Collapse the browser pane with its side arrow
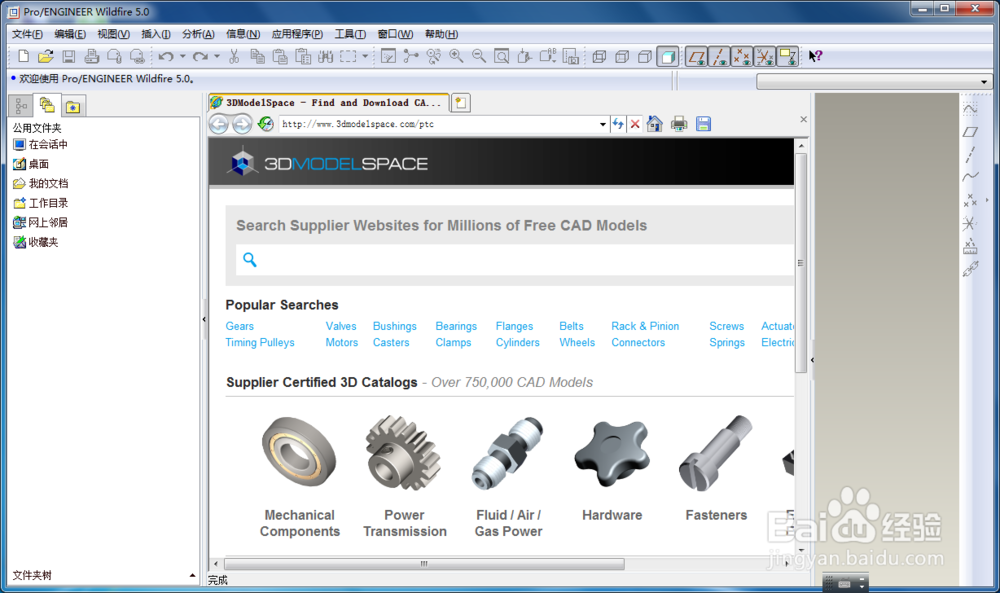This screenshot has height=593, width=1000. point(812,360)
